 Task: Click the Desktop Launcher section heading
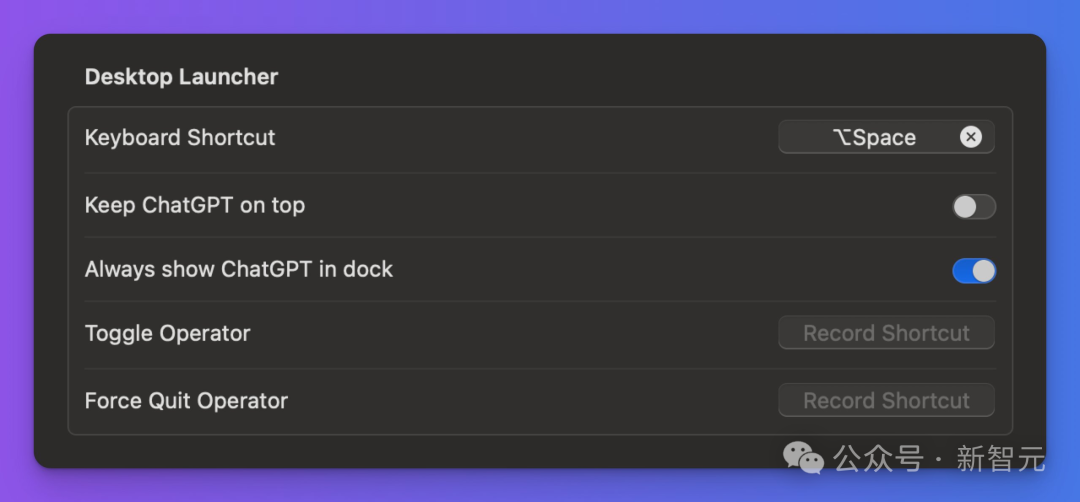pos(181,77)
